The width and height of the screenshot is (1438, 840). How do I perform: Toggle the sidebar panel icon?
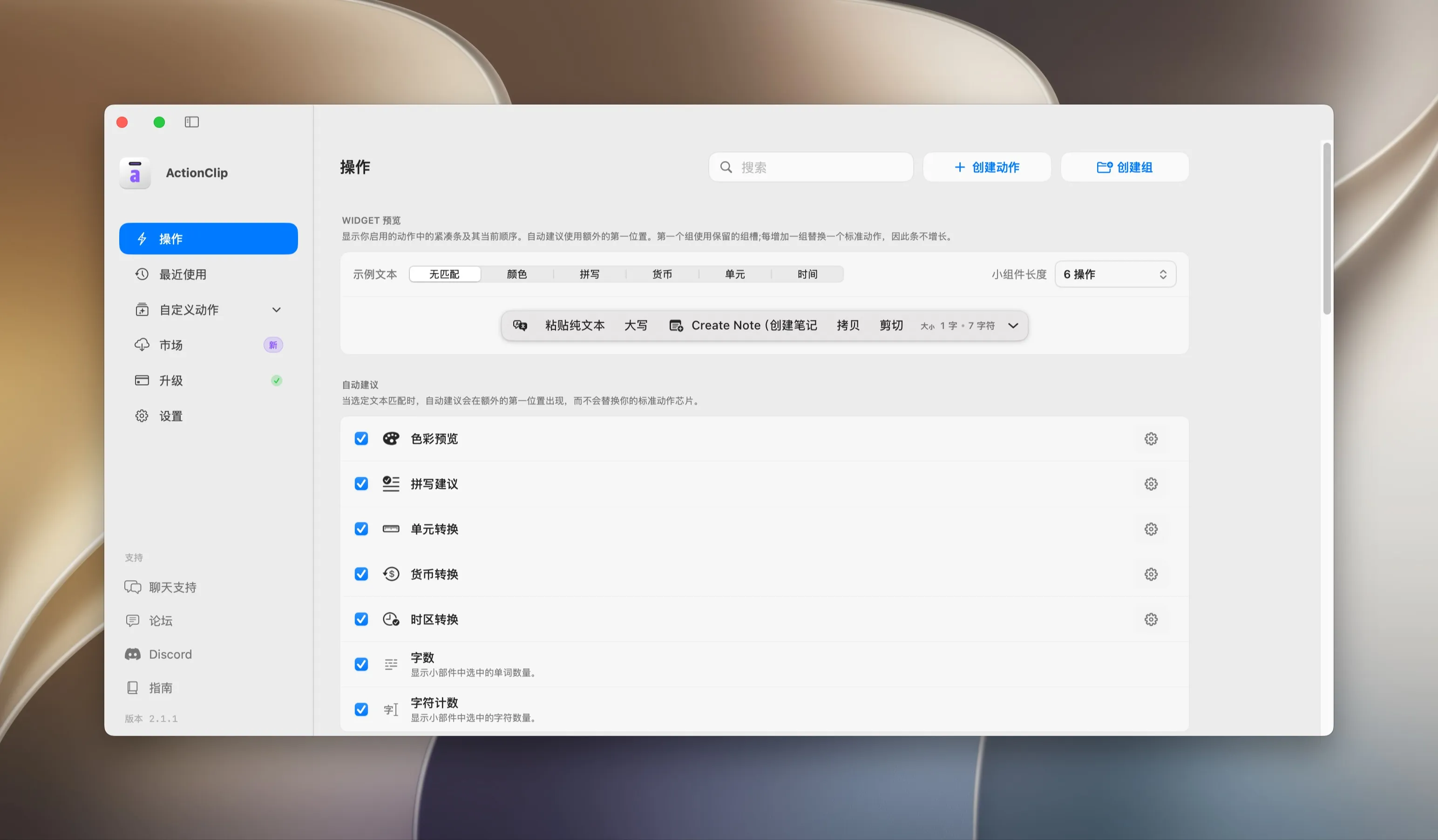(x=192, y=122)
